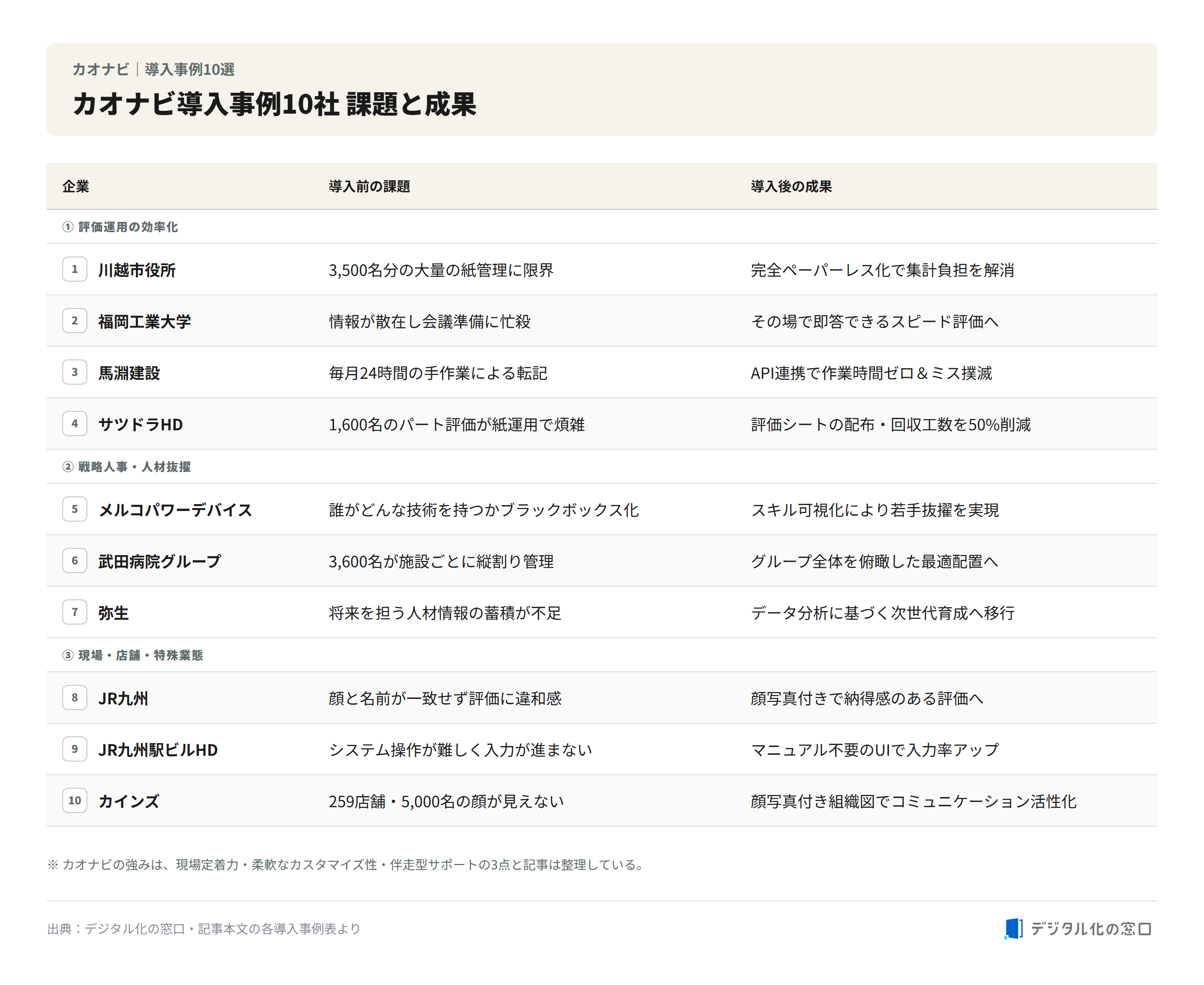The width and height of the screenshot is (1204, 985).
Task: Click the 企業 column header
Action: tap(75, 186)
